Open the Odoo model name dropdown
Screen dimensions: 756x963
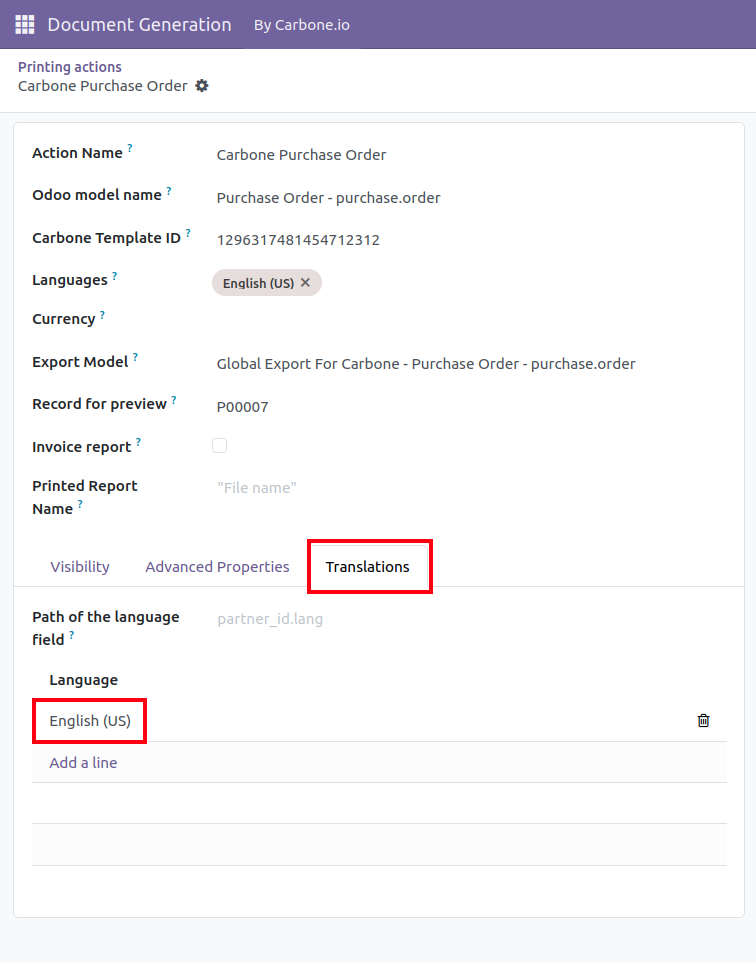[x=469, y=198]
